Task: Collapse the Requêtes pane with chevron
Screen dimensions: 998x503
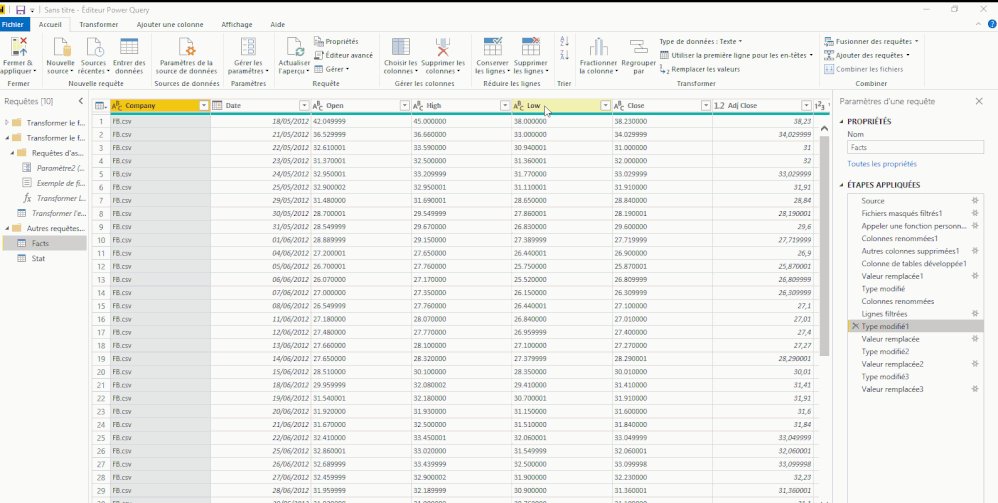Action: tap(80, 101)
